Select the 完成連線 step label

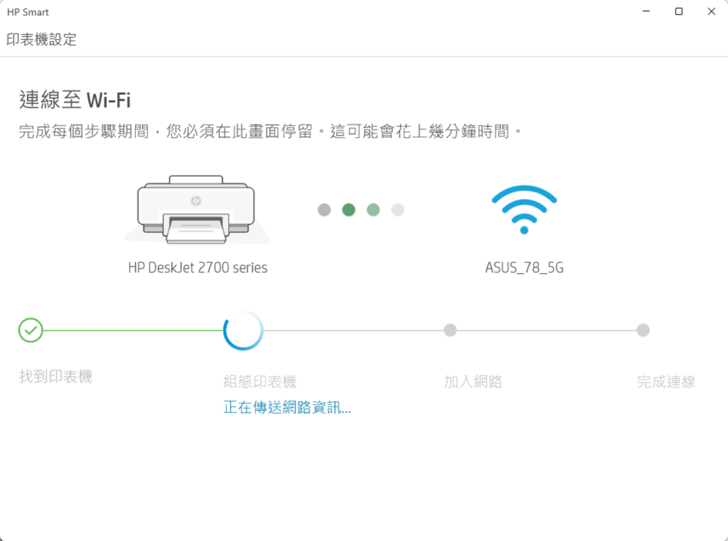coord(666,382)
